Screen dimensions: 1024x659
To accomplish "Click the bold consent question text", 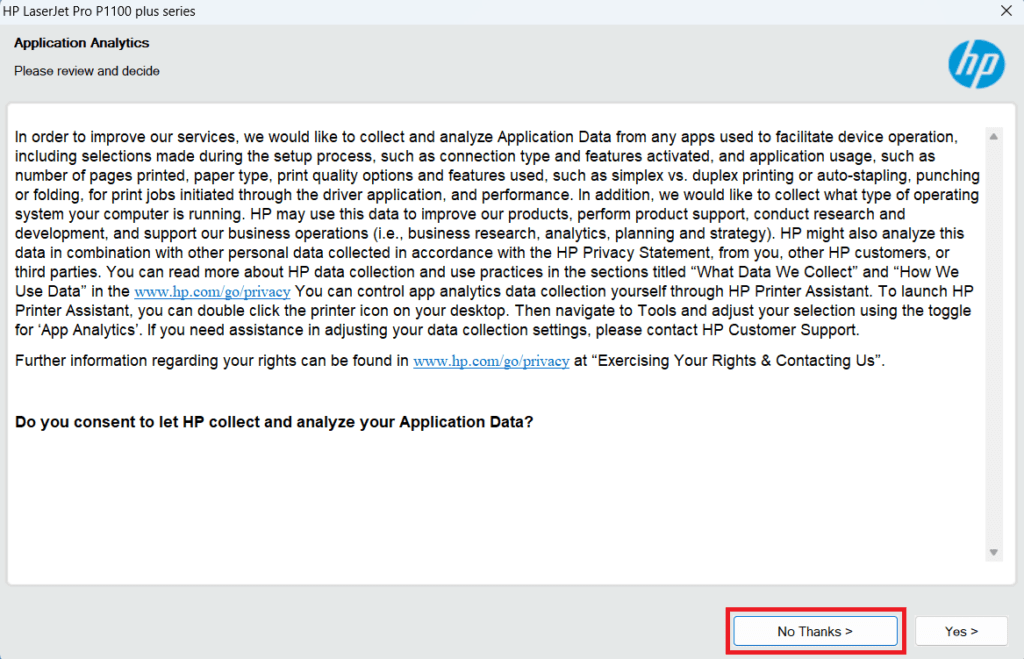I will click(x=274, y=422).
